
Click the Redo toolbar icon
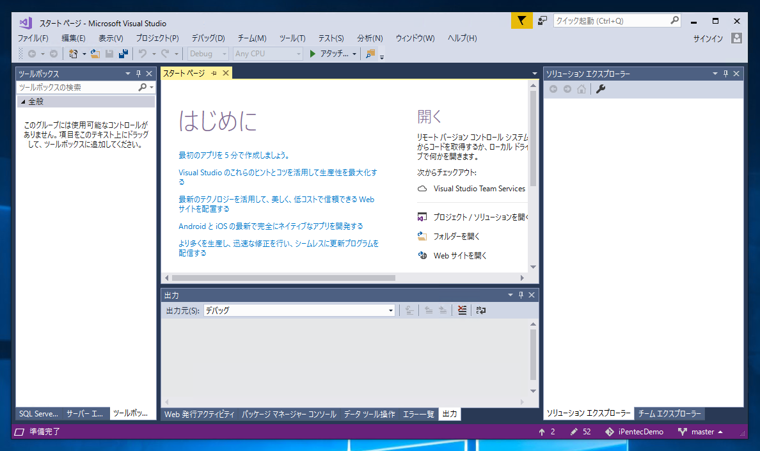[x=165, y=54]
